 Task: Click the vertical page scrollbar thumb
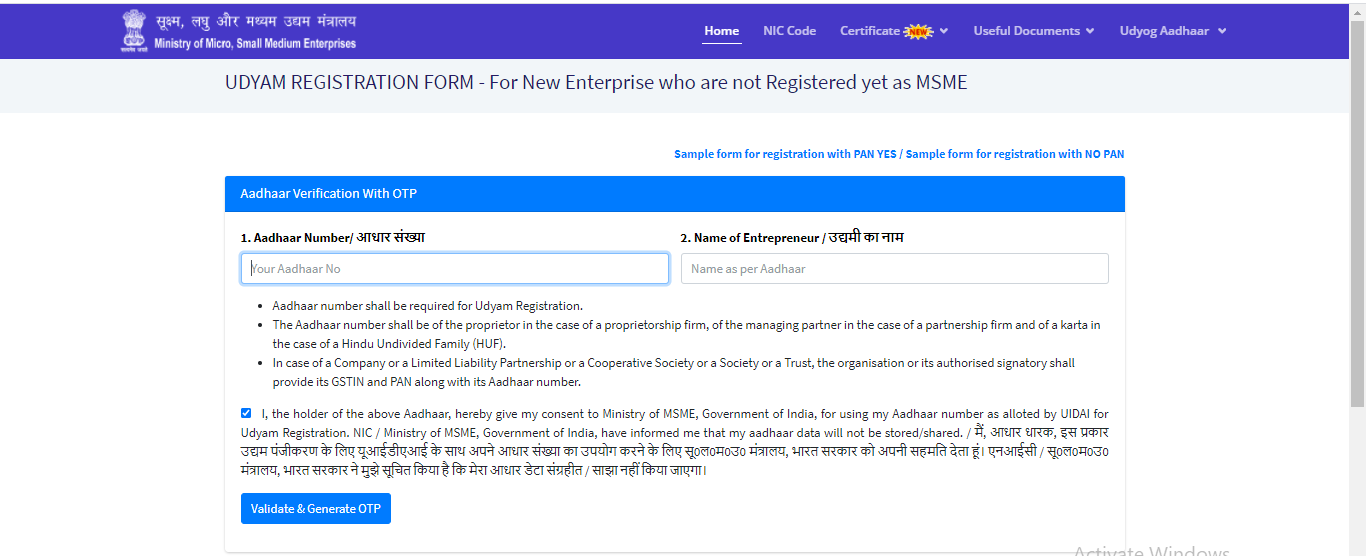tap(1357, 210)
